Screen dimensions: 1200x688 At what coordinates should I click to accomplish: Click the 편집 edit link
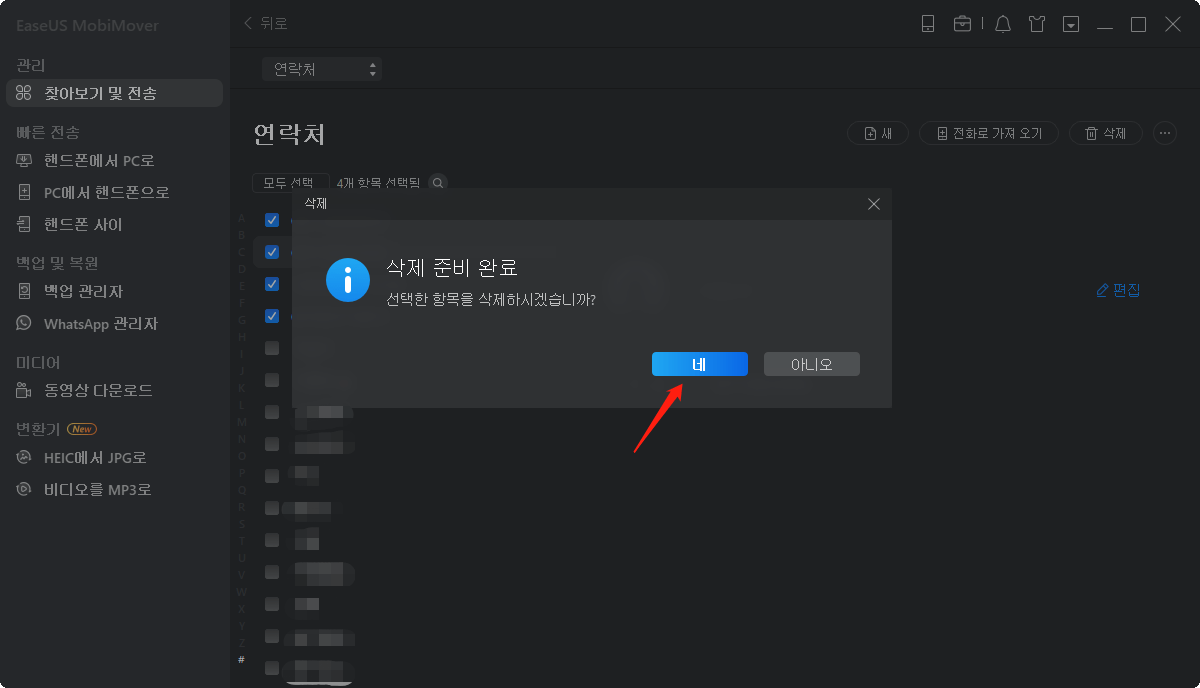click(1117, 288)
